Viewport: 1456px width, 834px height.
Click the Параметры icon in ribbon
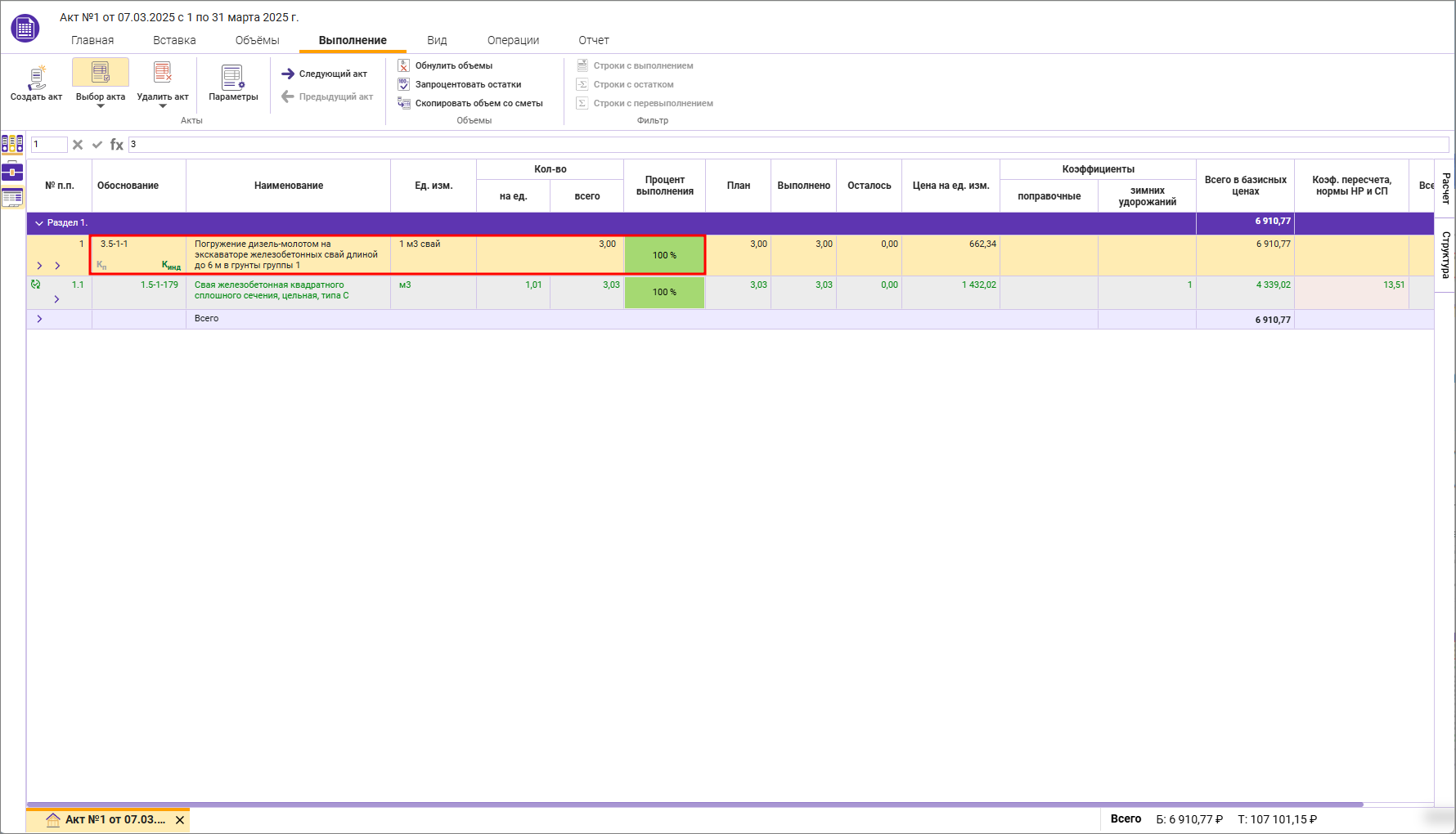pyautogui.click(x=233, y=78)
